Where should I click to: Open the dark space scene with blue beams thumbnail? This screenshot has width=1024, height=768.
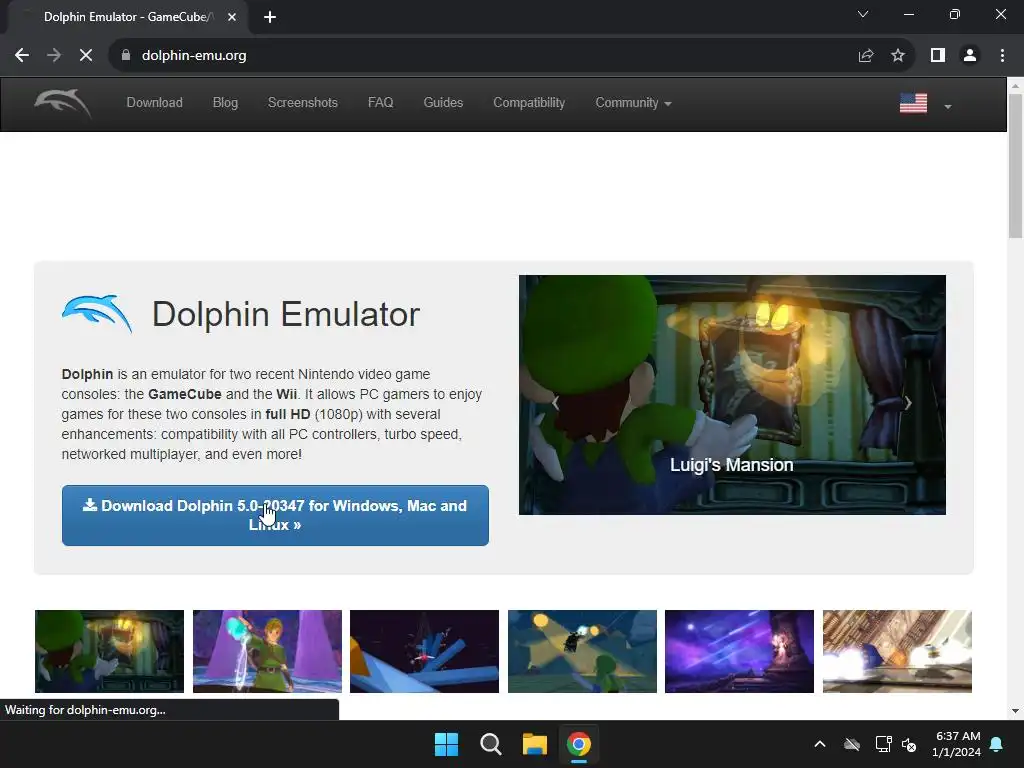pyautogui.click(x=424, y=651)
